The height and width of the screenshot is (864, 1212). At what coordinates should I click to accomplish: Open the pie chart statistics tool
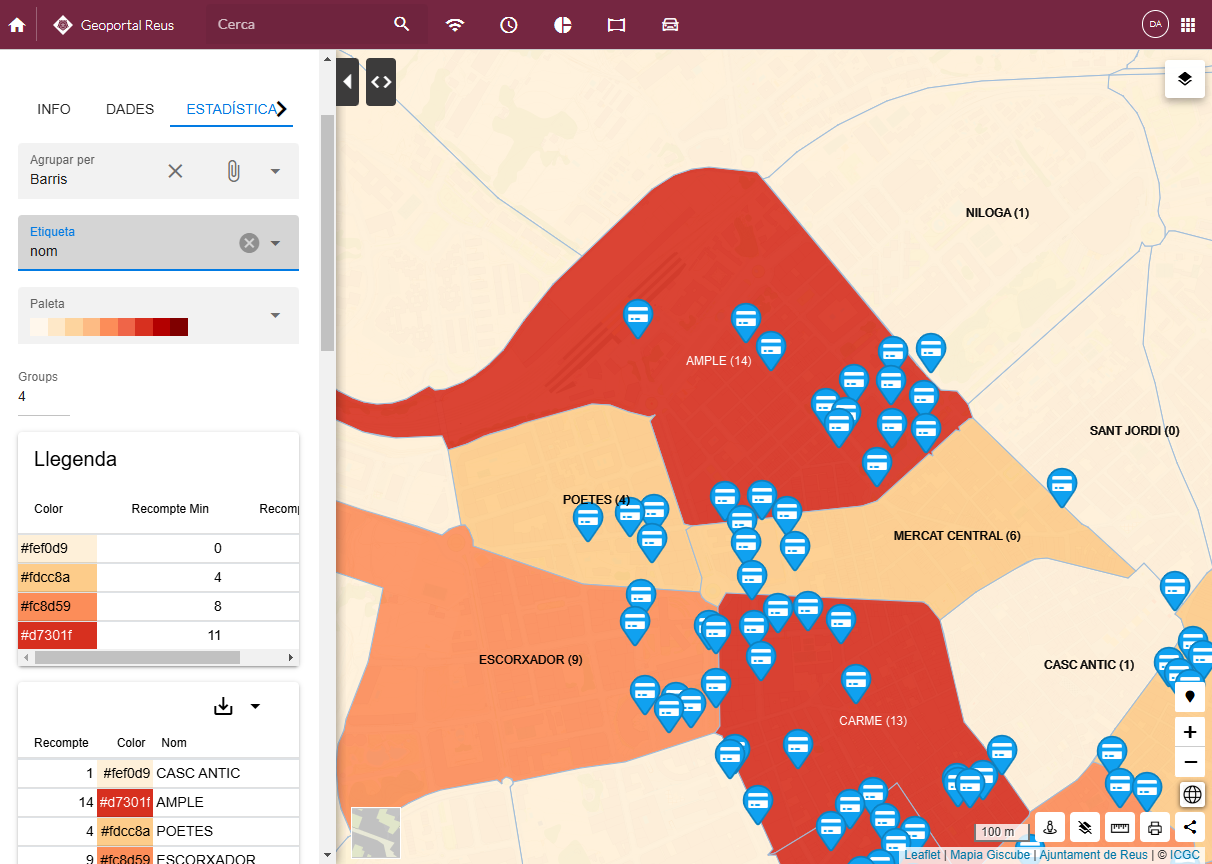pyautogui.click(x=563, y=25)
